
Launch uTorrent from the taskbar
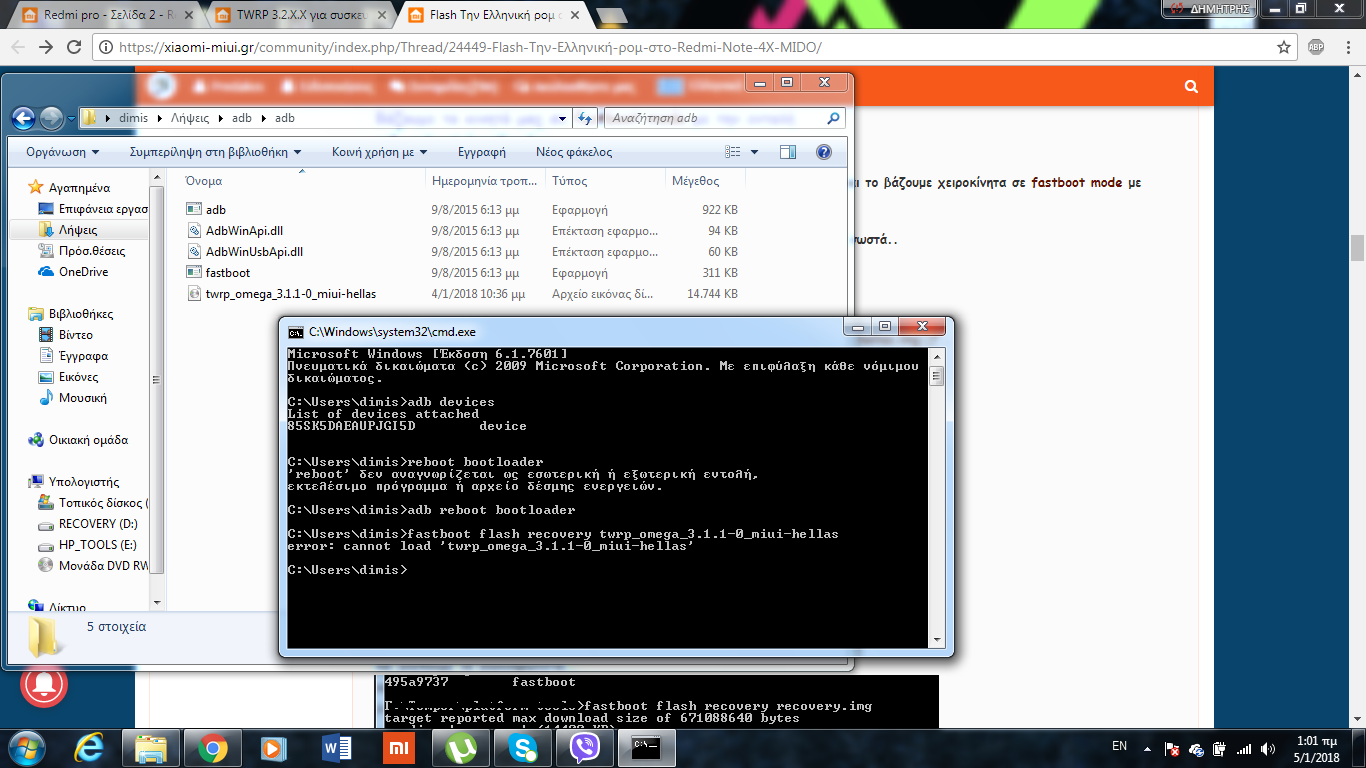[460, 747]
